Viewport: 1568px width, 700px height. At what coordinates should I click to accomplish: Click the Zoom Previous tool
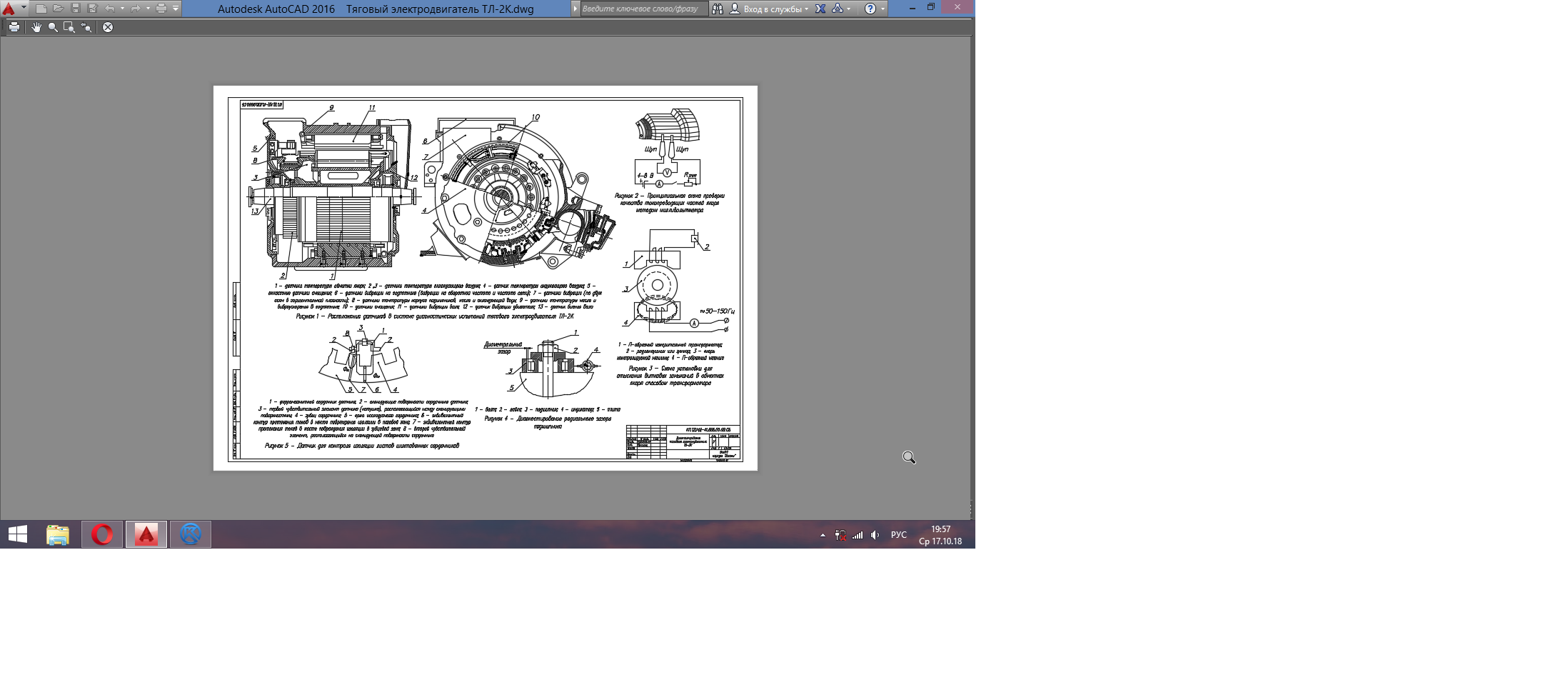(86, 27)
